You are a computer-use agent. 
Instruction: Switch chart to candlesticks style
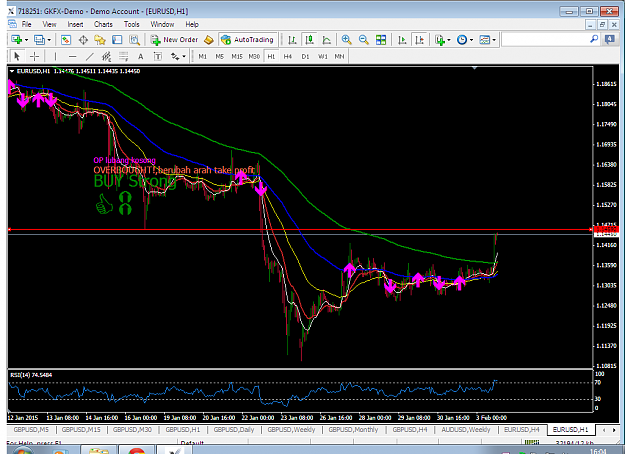click(x=309, y=39)
